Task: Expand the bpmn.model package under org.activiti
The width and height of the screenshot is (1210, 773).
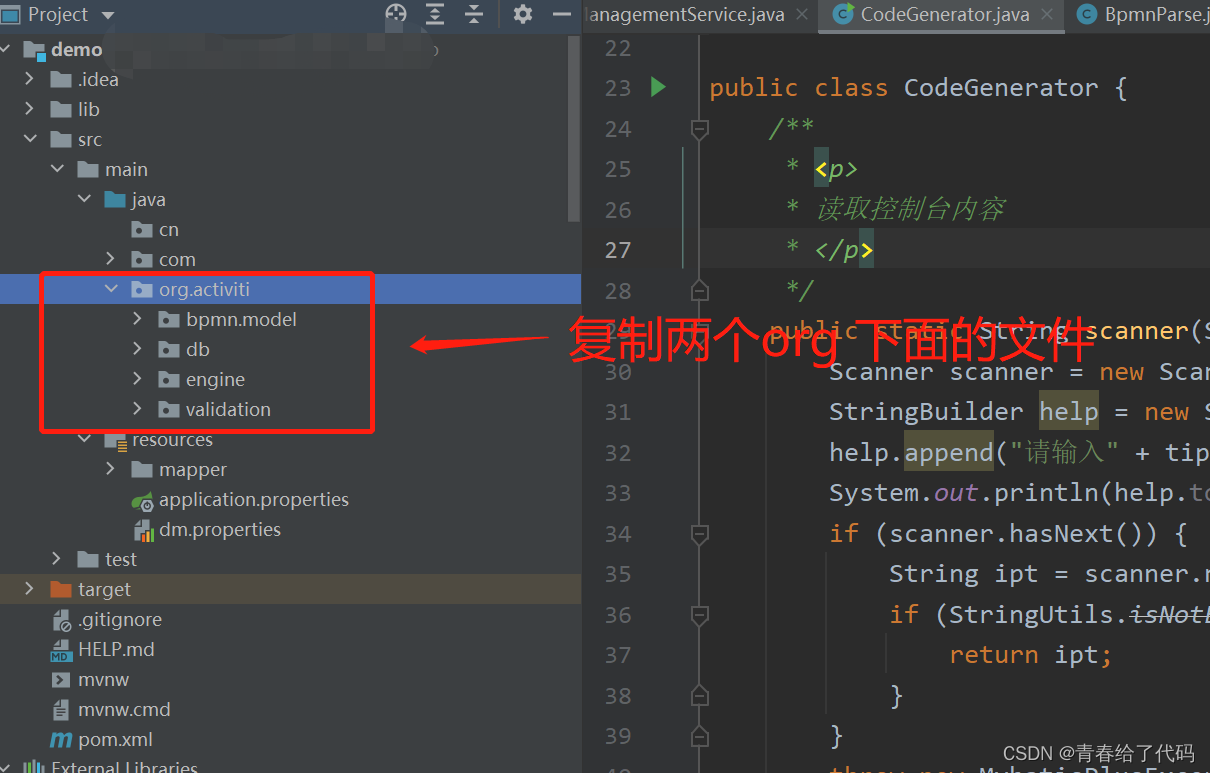Action: (x=138, y=319)
